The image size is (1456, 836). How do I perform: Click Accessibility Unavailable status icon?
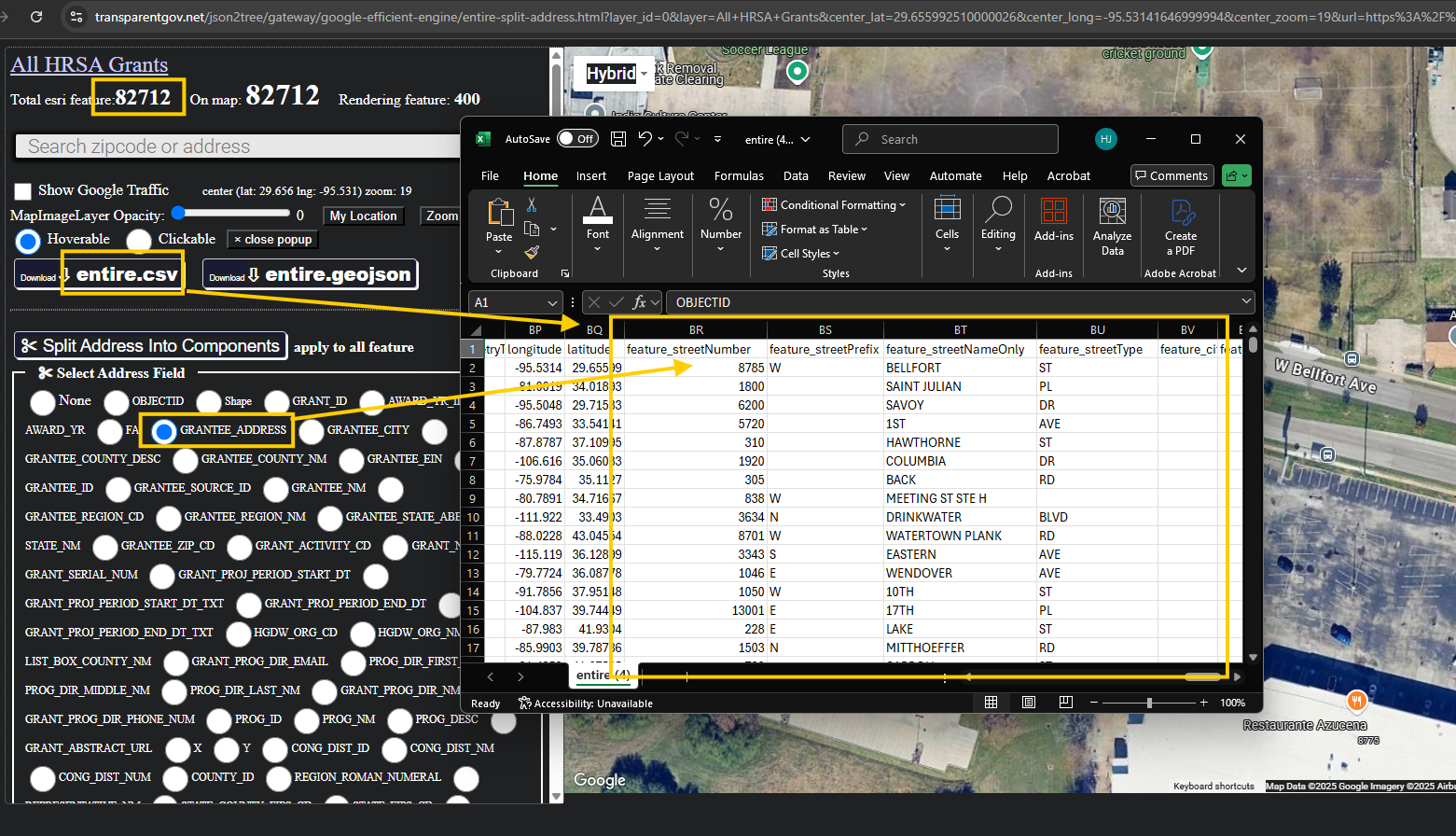[x=525, y=704]
